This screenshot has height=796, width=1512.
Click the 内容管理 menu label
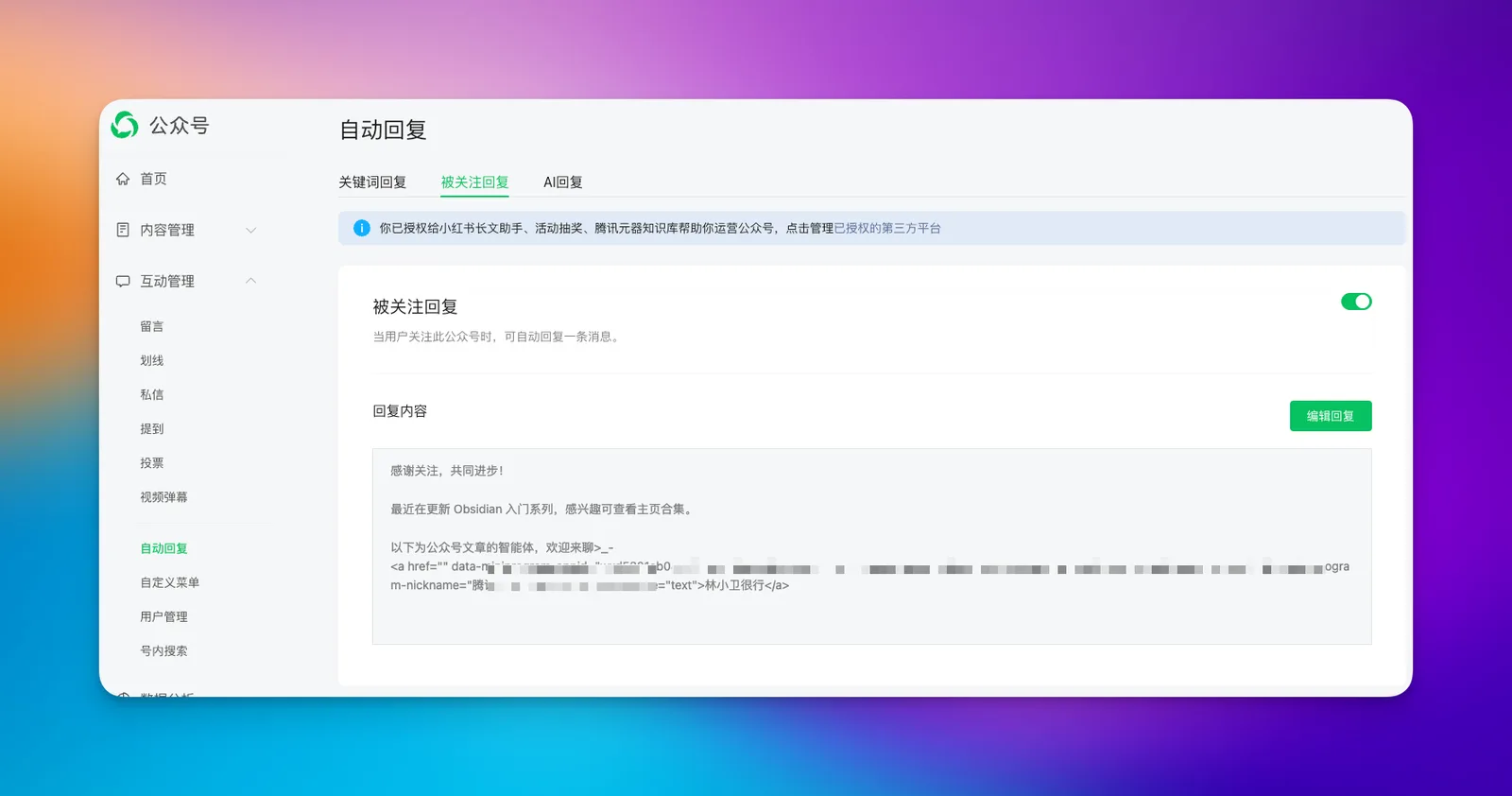click(167, 230)
